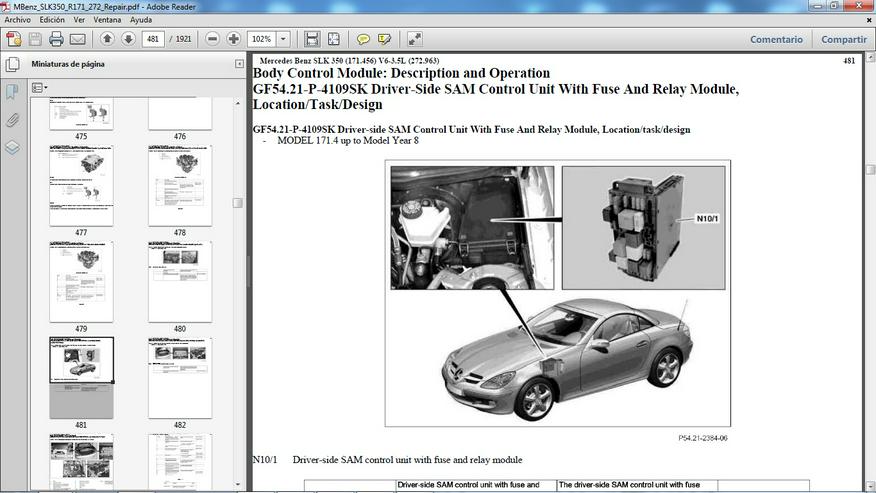
Task: Open the Ventana menu
Action: pos(107,20)
